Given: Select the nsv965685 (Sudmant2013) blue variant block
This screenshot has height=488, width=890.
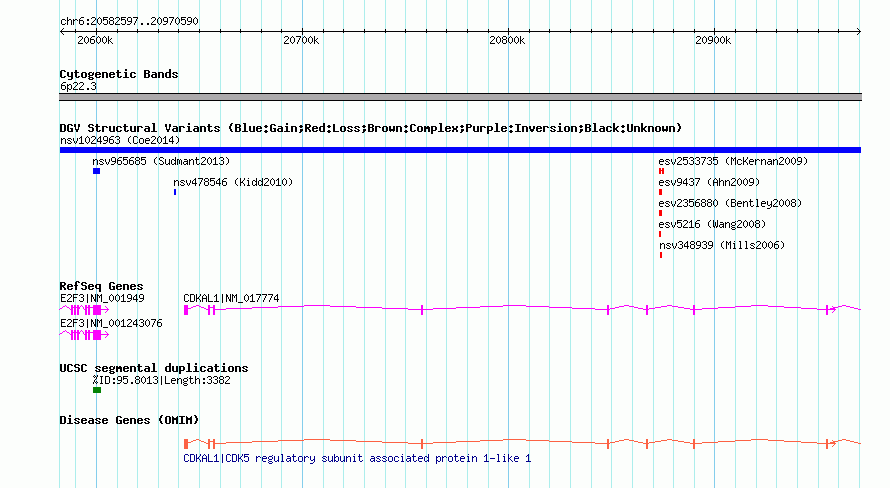Looking at the screenshot, I should click(x=96, y=171).
